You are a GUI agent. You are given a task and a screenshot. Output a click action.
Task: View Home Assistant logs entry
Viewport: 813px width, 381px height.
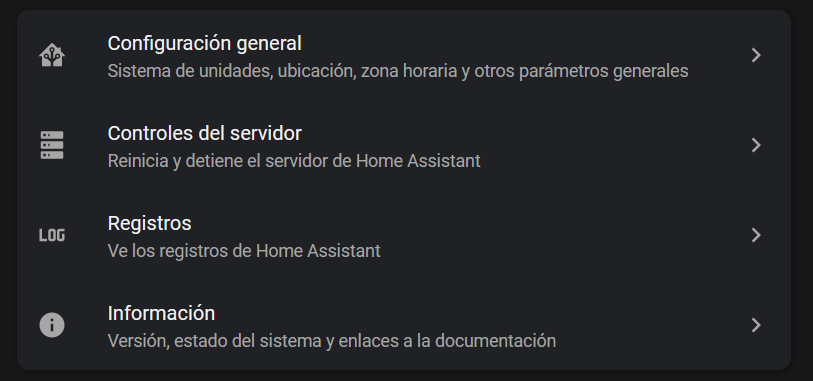point(404,235)
